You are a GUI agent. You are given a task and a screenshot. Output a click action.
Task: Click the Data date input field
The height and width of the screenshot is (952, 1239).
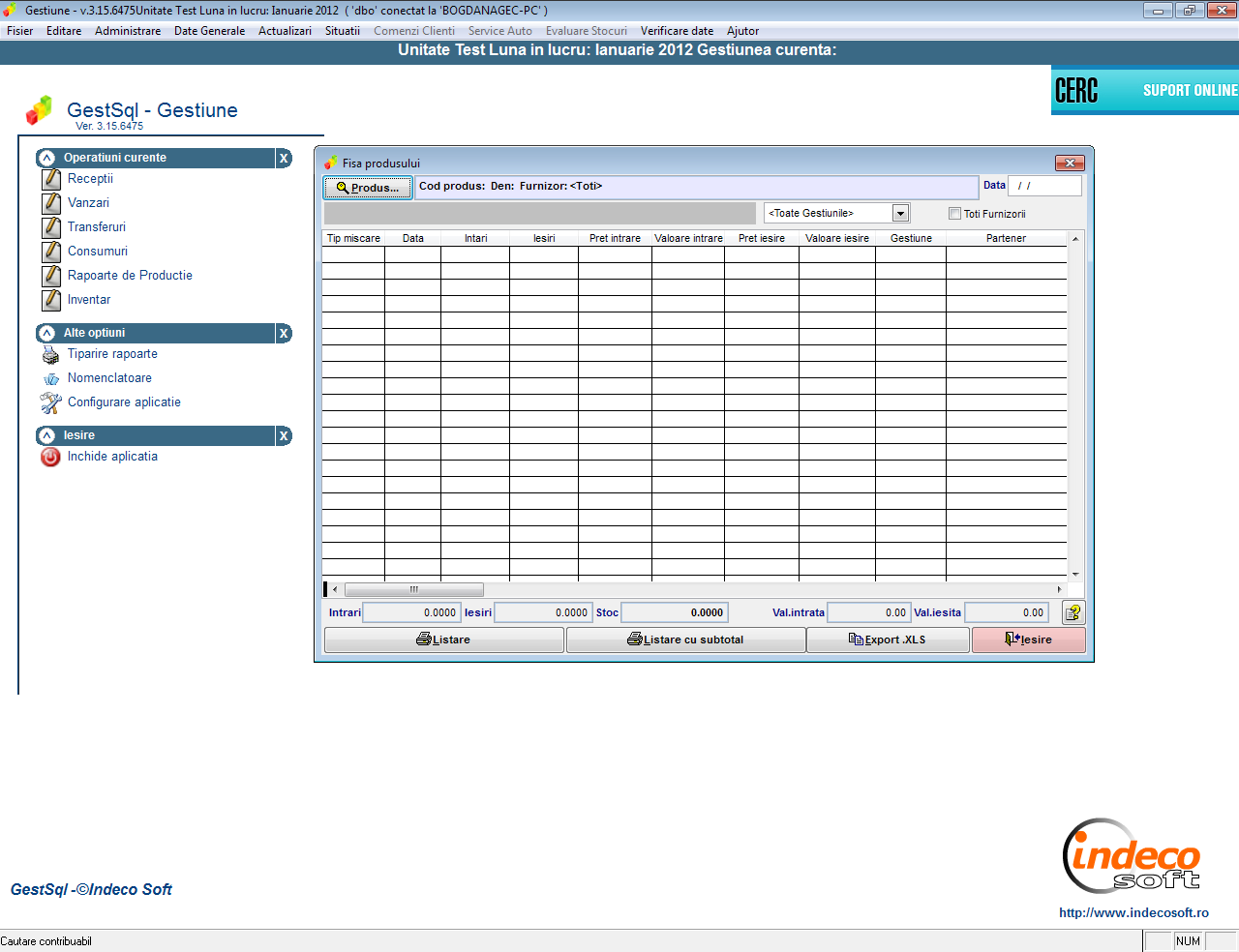[1043, 186]
